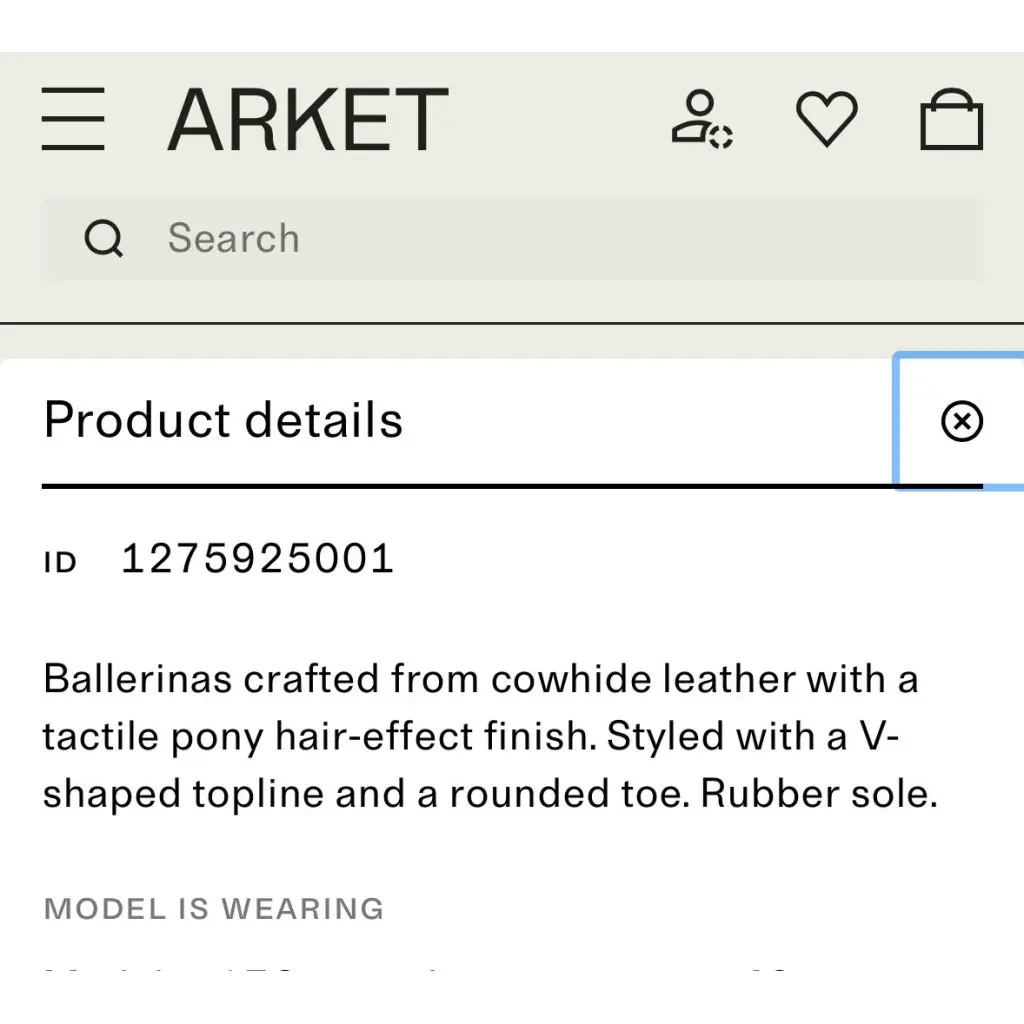Click the magnifying glass search icon
1024x1024 pixels.
[103, 239]
